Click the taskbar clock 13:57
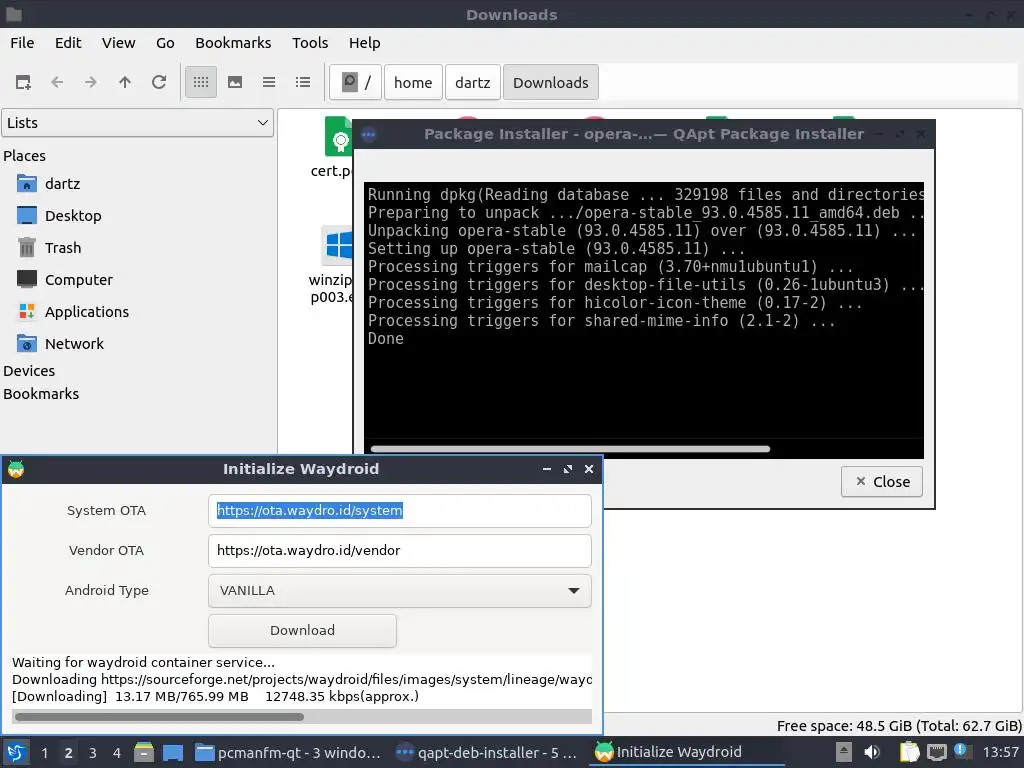The image size is (1024, 768). 1000,753
